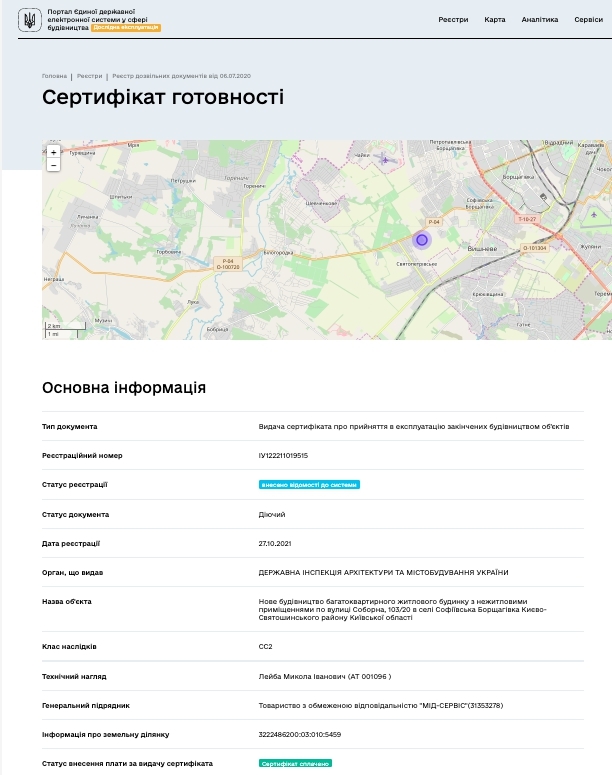Click the P-04 road label near marker
The height and width of the screenshot is (775, 612).
point(434,222)
